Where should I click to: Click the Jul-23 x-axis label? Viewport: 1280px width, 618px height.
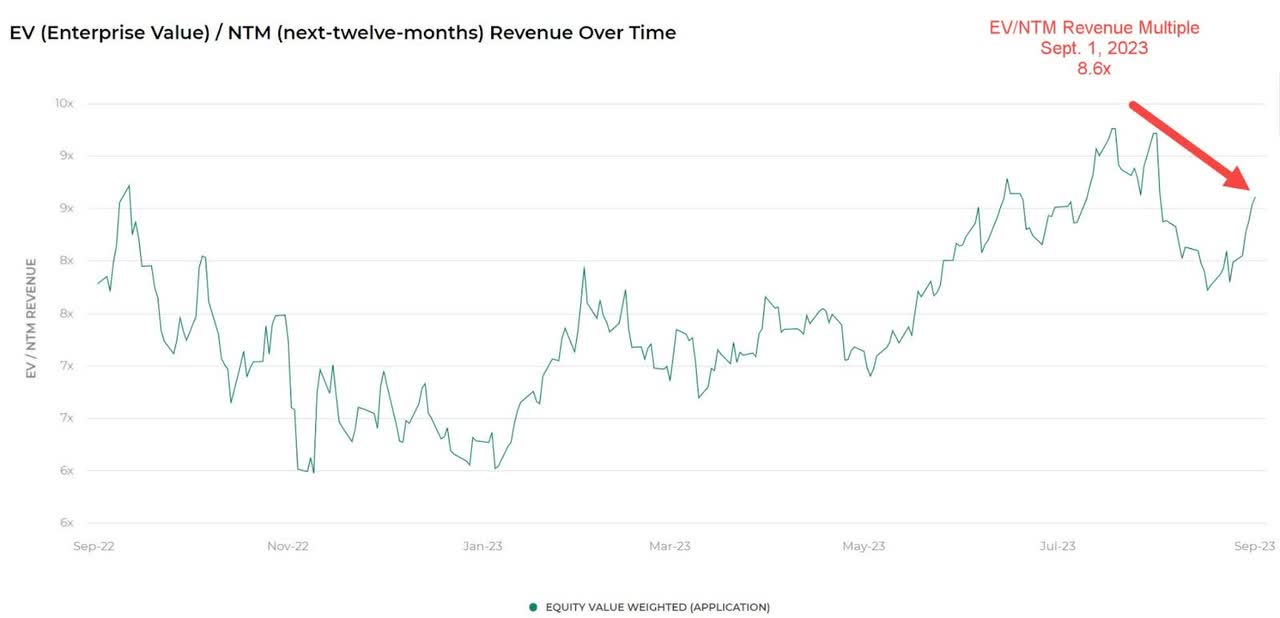(x=1058, y=546)
